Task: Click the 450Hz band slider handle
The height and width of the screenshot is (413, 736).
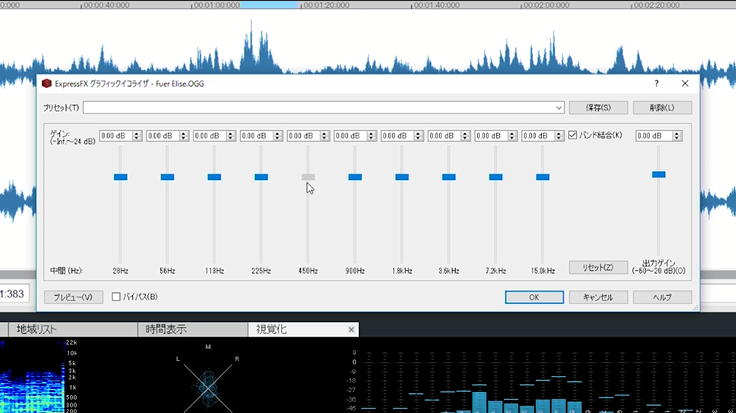Action: point(308,177)
